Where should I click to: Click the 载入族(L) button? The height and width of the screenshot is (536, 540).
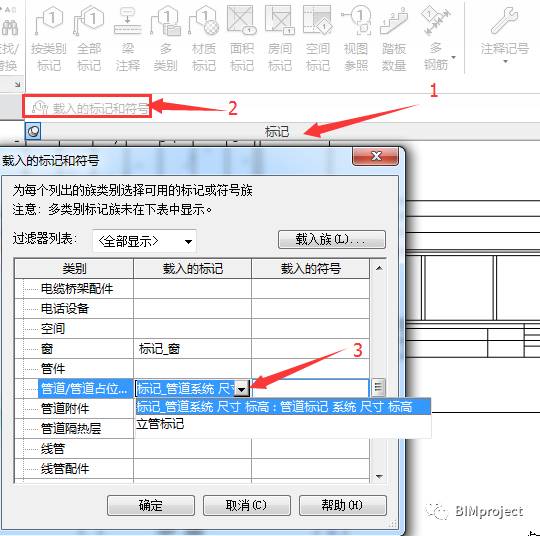tap(332, 239)
